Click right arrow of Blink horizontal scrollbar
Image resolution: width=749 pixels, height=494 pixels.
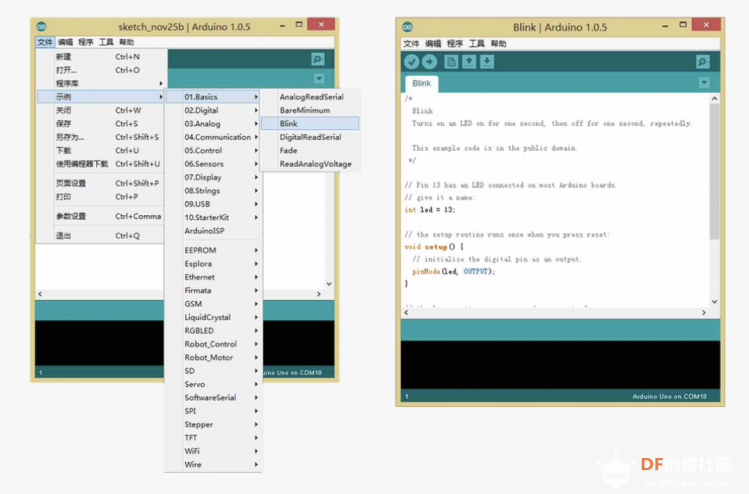coord(704,312)
